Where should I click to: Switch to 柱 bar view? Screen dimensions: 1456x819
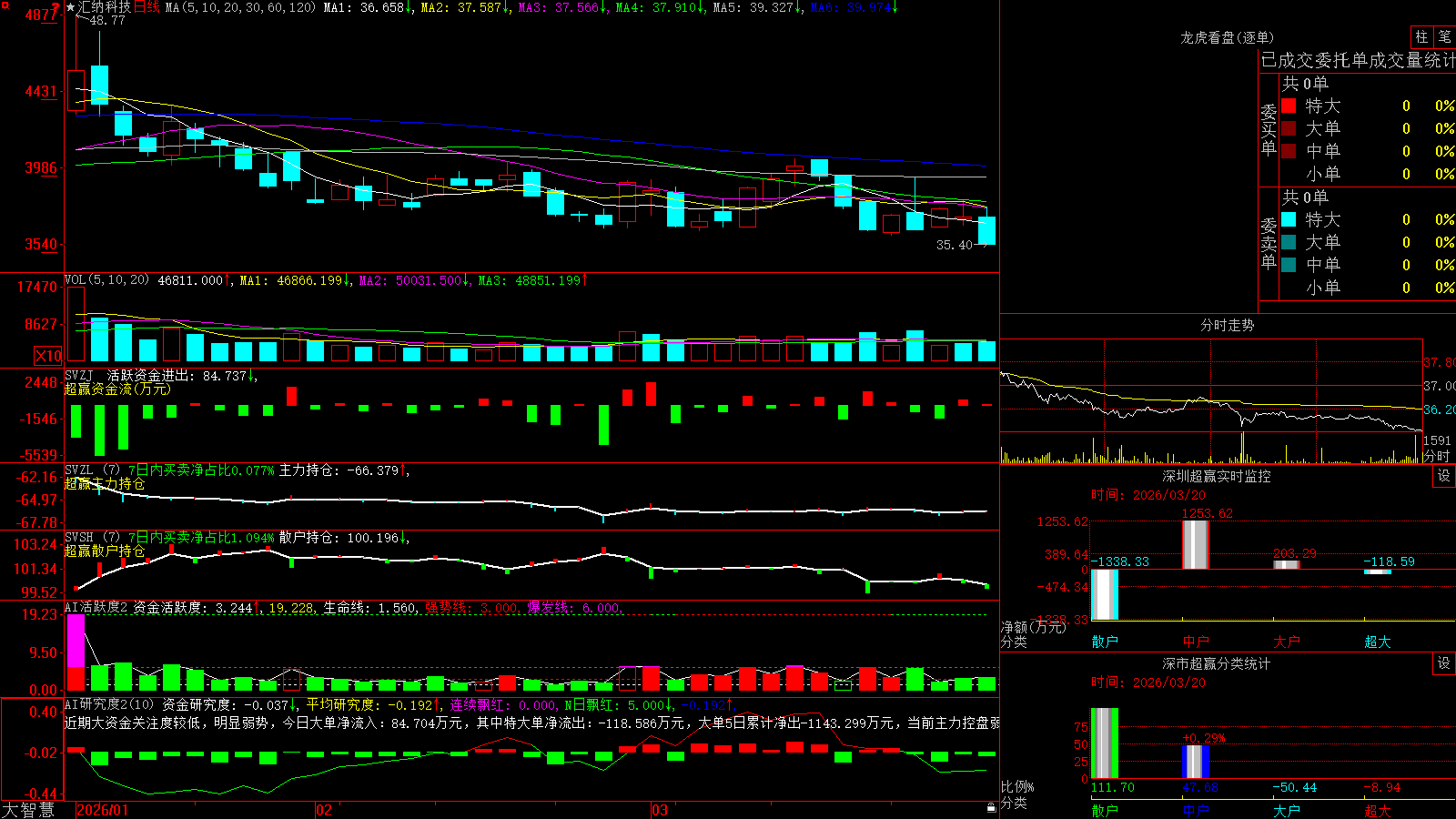click(1421, 36)
